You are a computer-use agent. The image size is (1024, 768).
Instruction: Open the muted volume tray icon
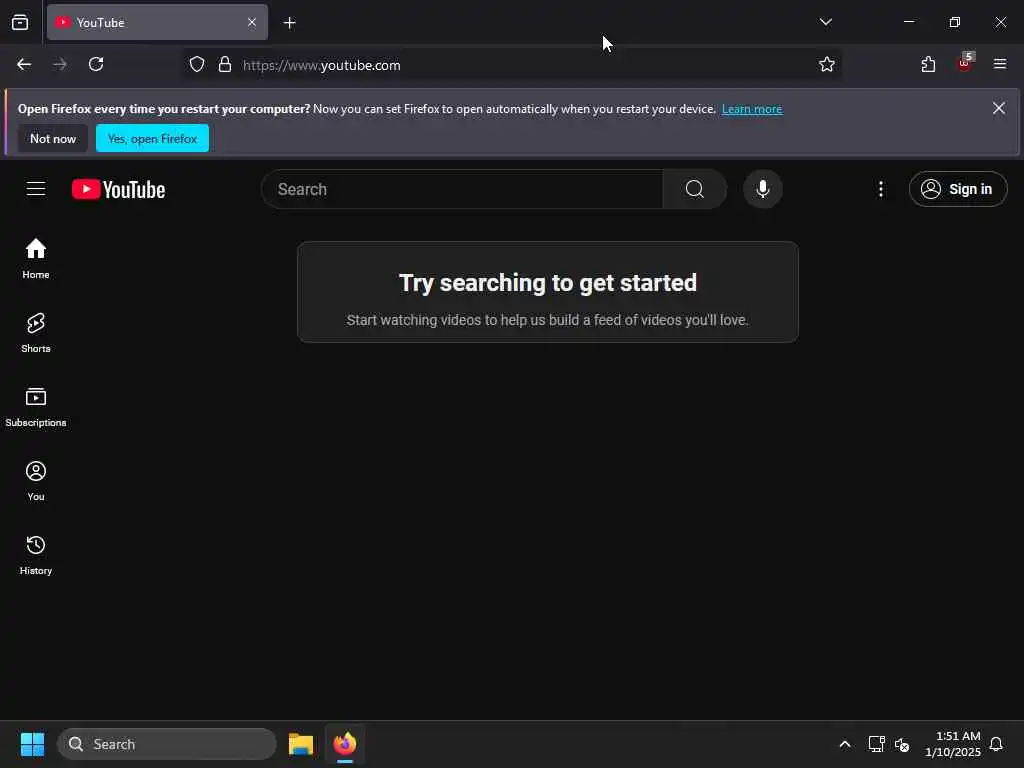[902, 744]
